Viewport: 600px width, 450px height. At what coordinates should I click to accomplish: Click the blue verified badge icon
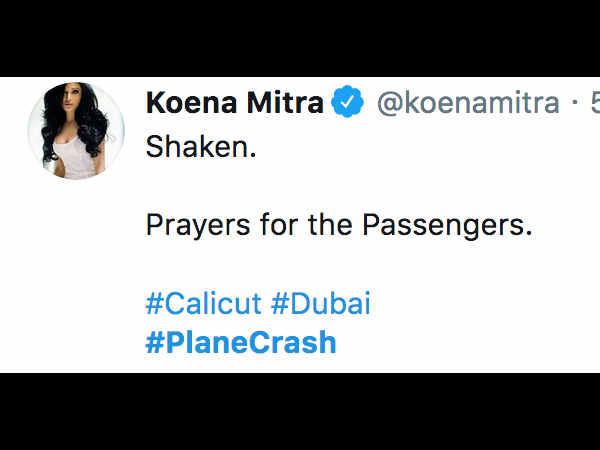click(x=347, y=101)
